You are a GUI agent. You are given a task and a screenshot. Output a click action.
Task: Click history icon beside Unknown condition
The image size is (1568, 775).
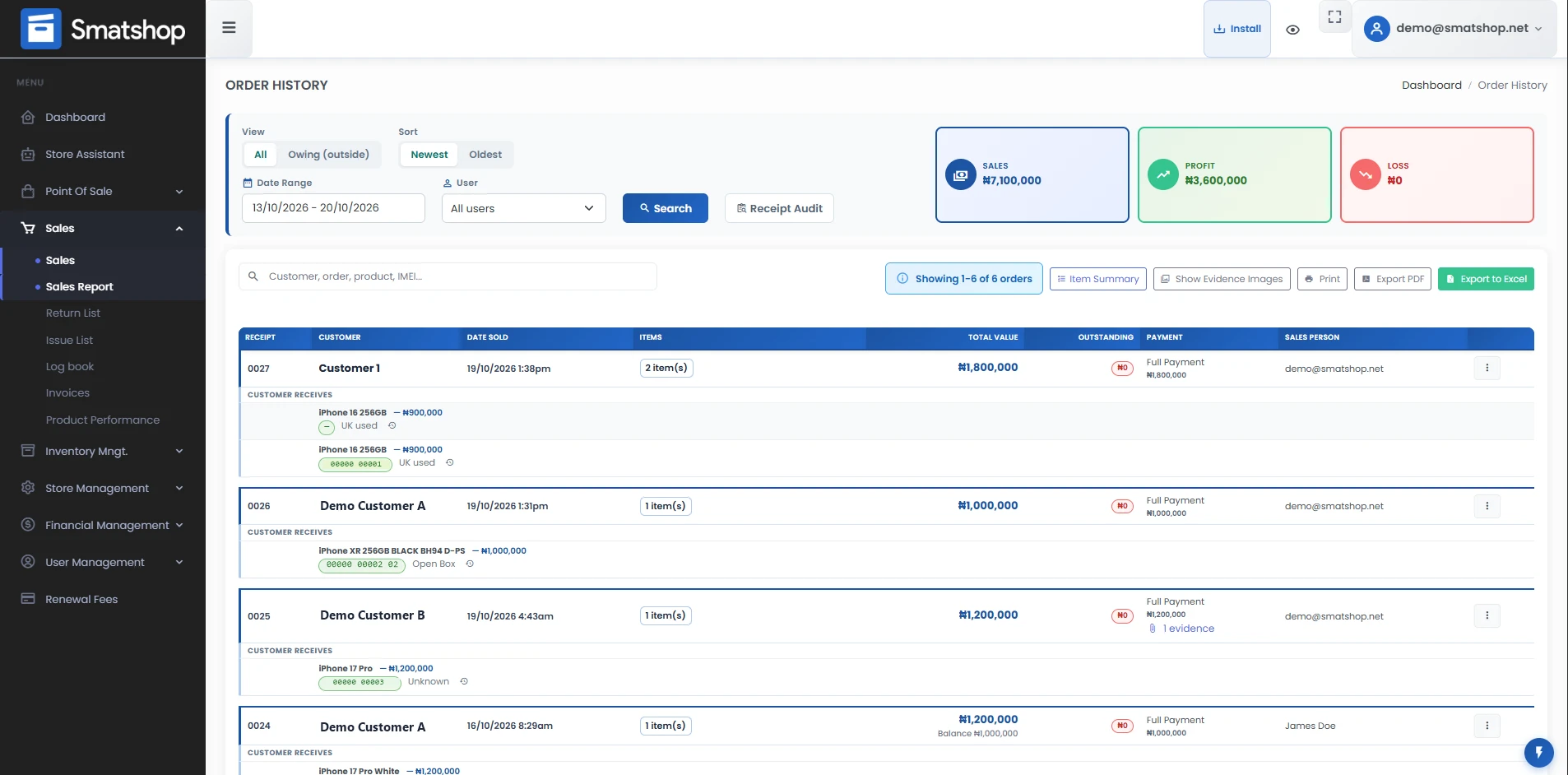click(x=464, y=682)
